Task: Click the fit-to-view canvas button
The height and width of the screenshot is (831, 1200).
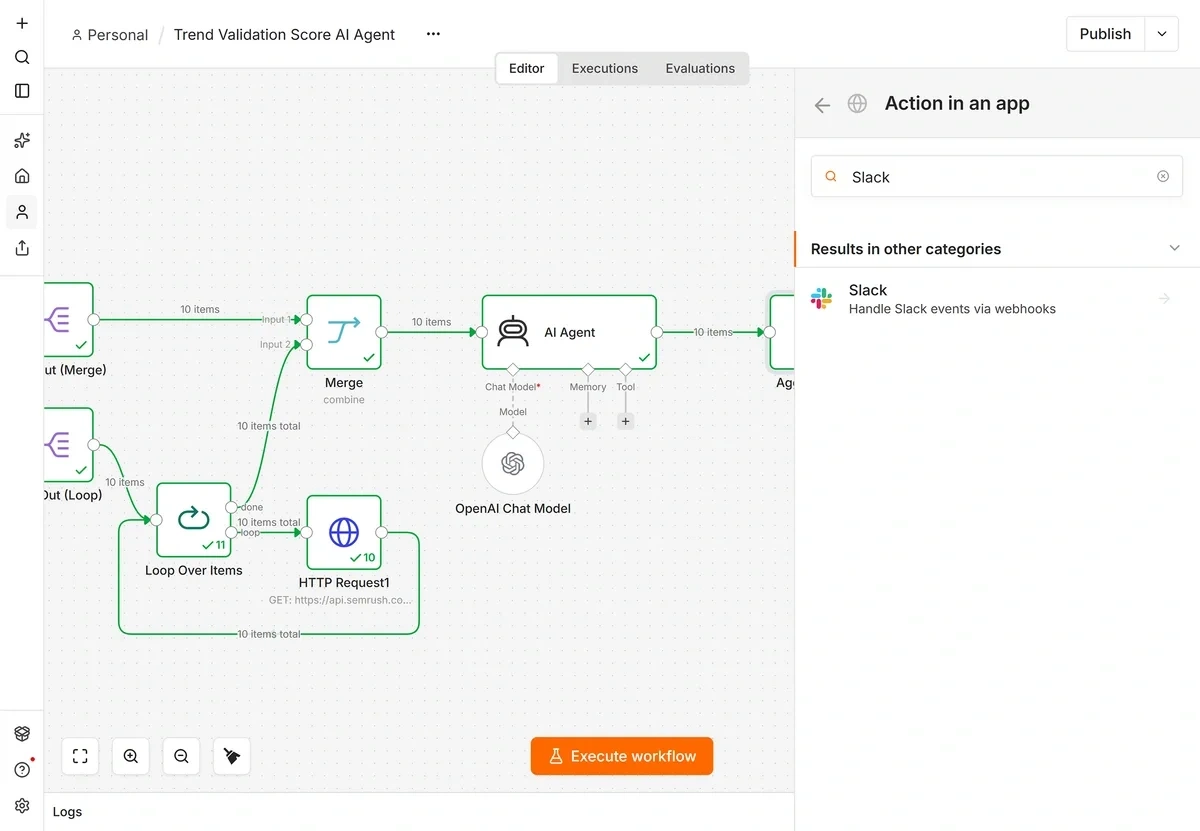Action: coord(80,756)
